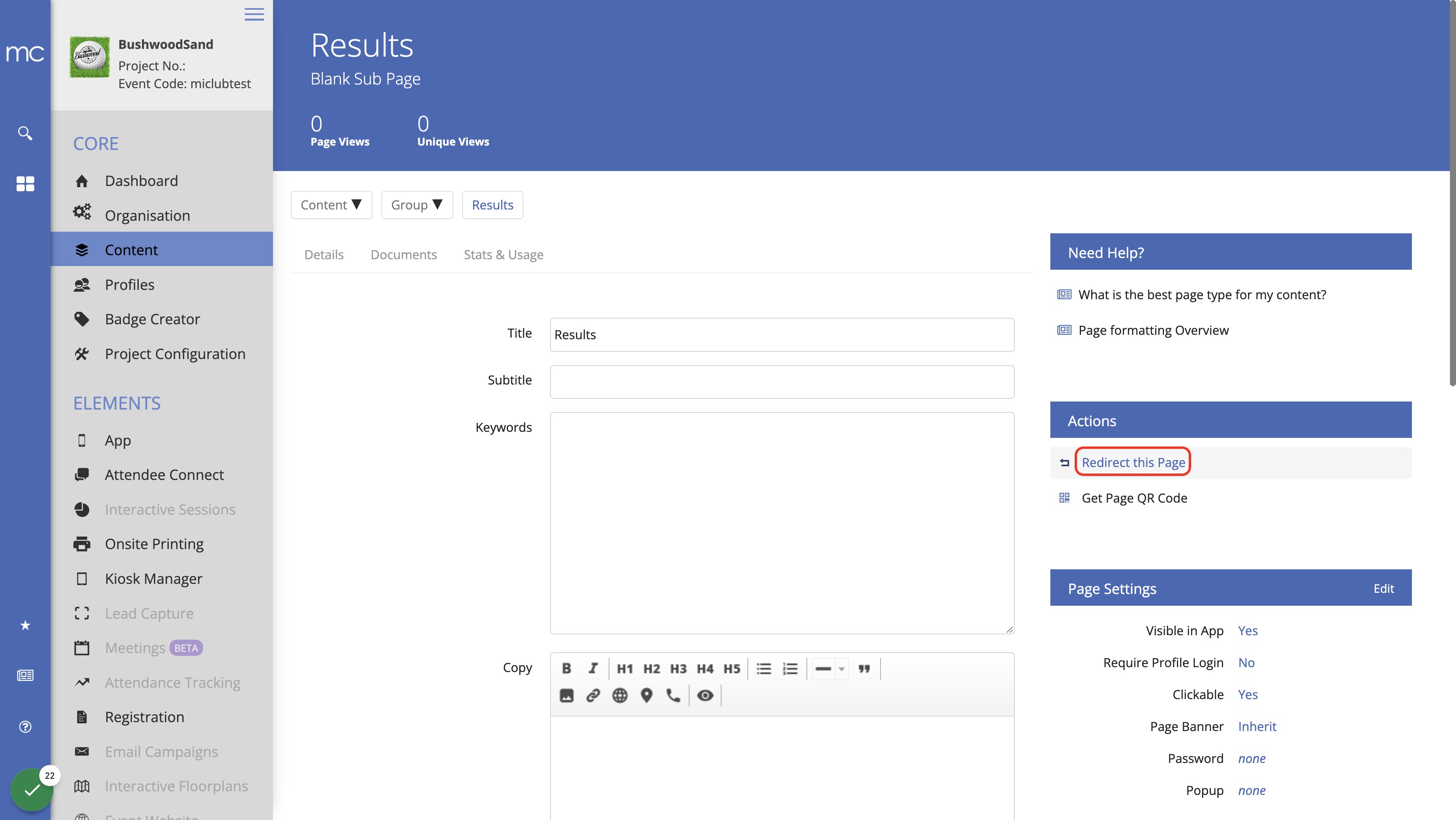The height and width of the screenshot is (820, 1456).
Task: Collapse sidebar with hamburger menu icon
Action: [x=254, y=14]
